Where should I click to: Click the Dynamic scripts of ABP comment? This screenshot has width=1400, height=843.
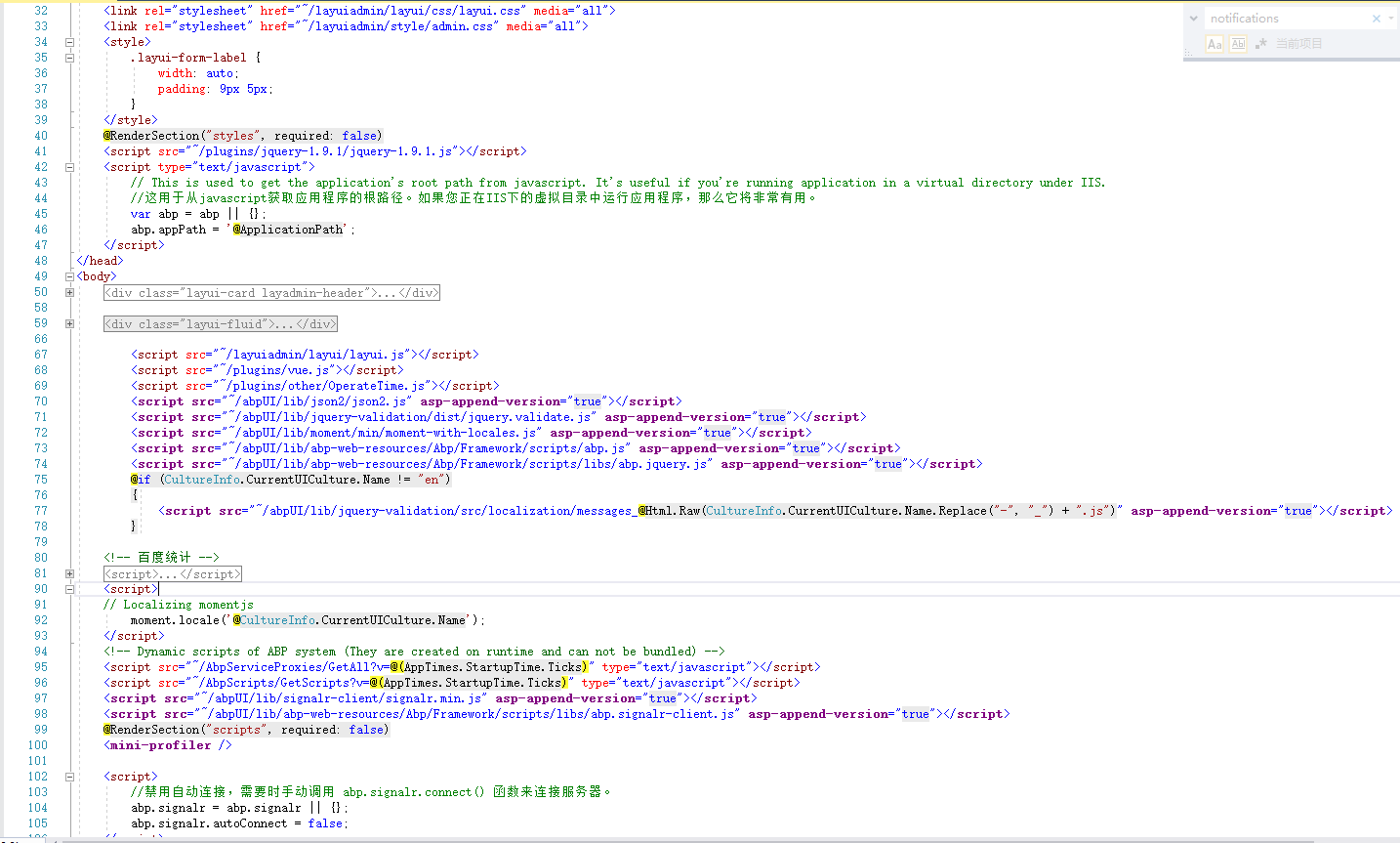point(415,652)
